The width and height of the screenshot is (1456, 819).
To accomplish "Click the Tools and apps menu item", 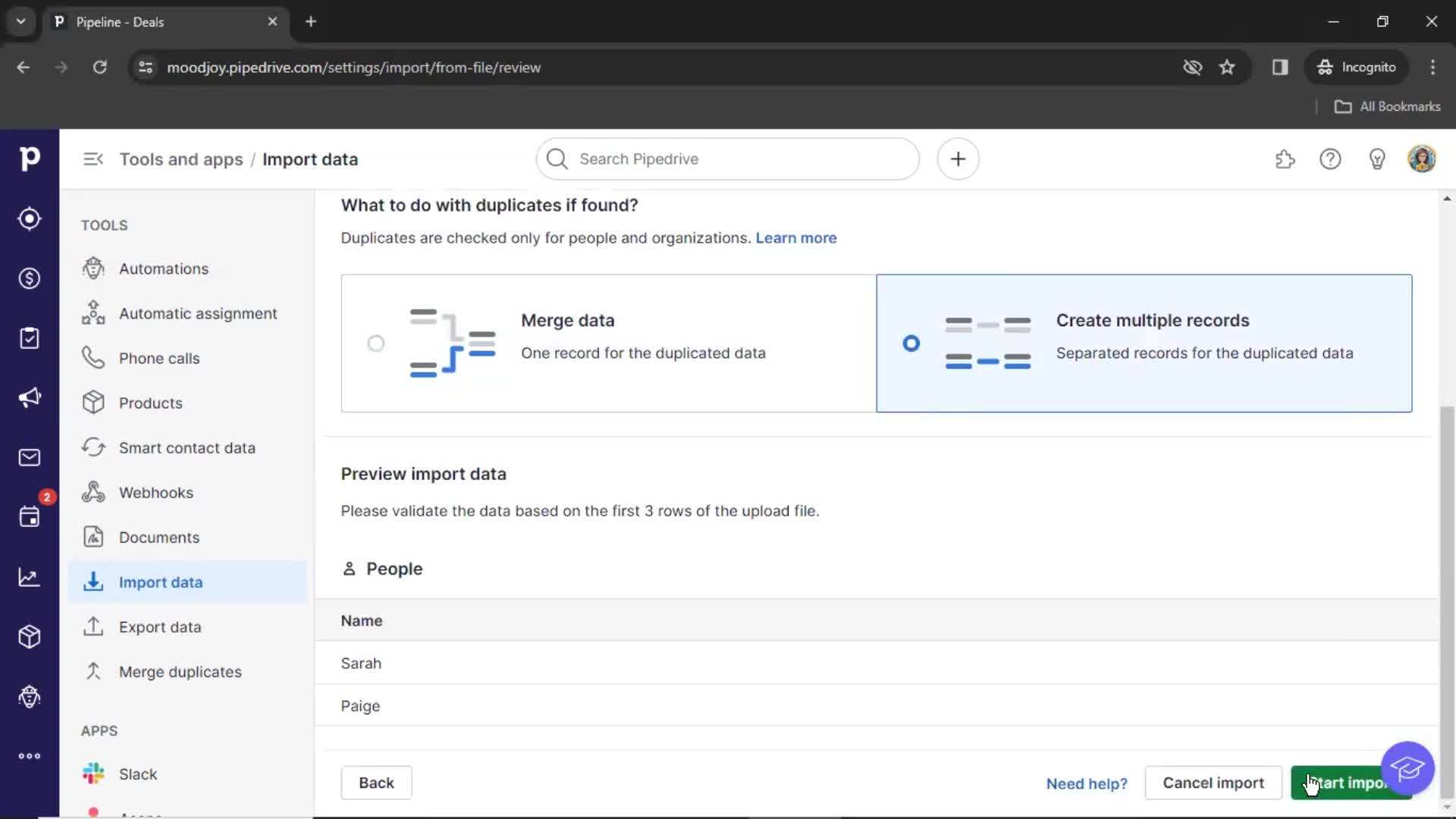I will [x=181, y=159].
